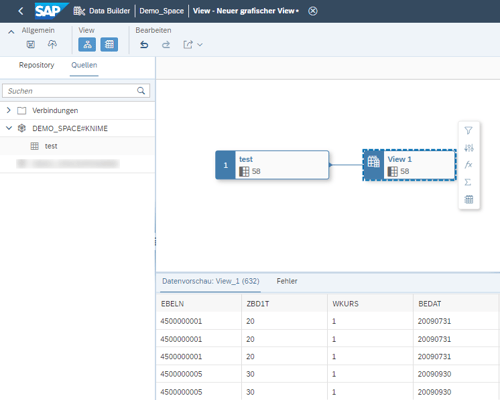Toggle the data preview table button
This screenshot has width=500, height=400.
[x=109, y=44]
